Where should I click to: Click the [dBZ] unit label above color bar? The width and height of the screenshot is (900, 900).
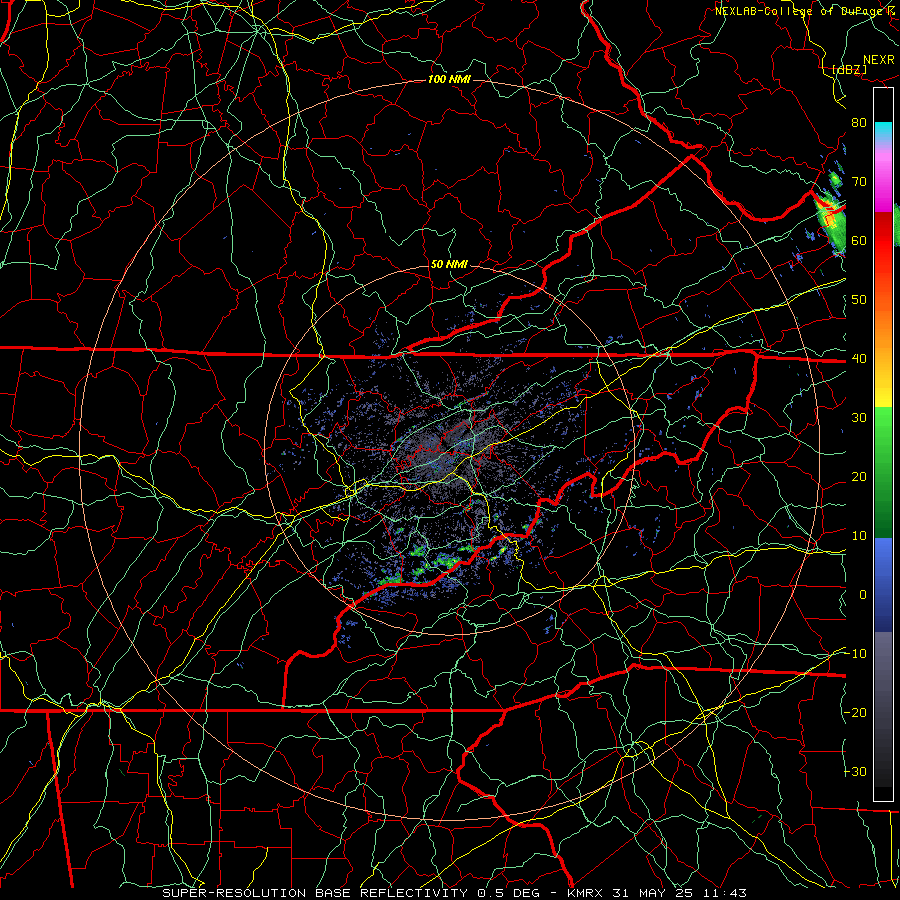click(849, 69)
